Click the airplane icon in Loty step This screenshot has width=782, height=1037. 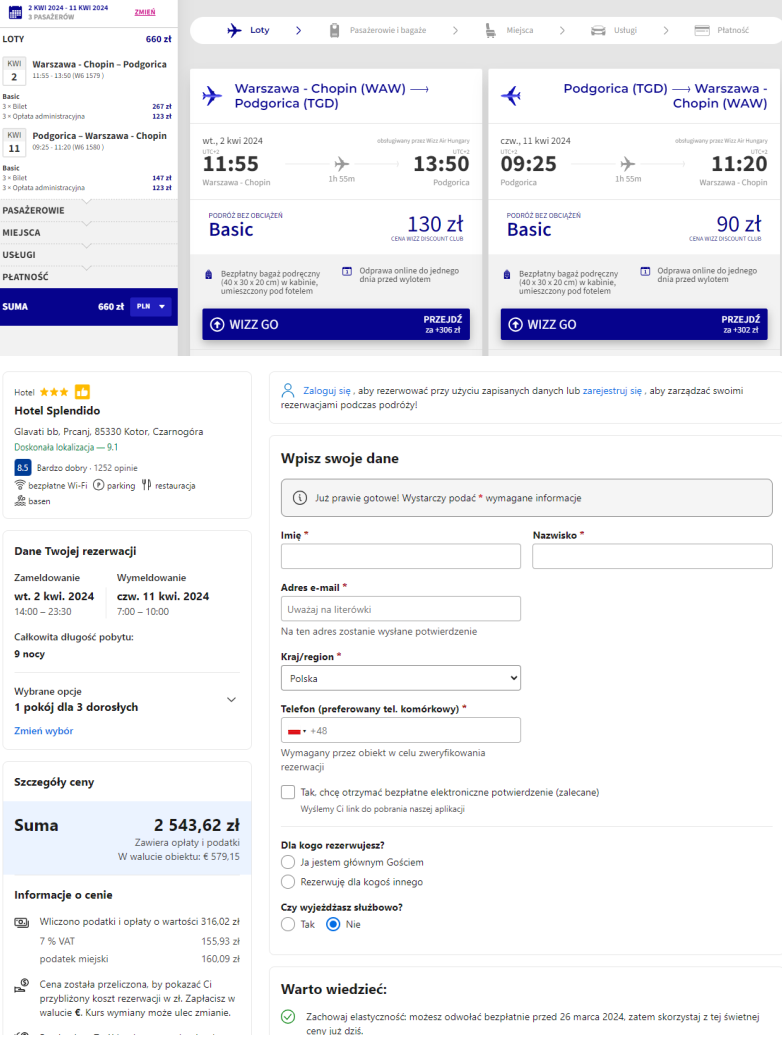(x=234, y=30)
